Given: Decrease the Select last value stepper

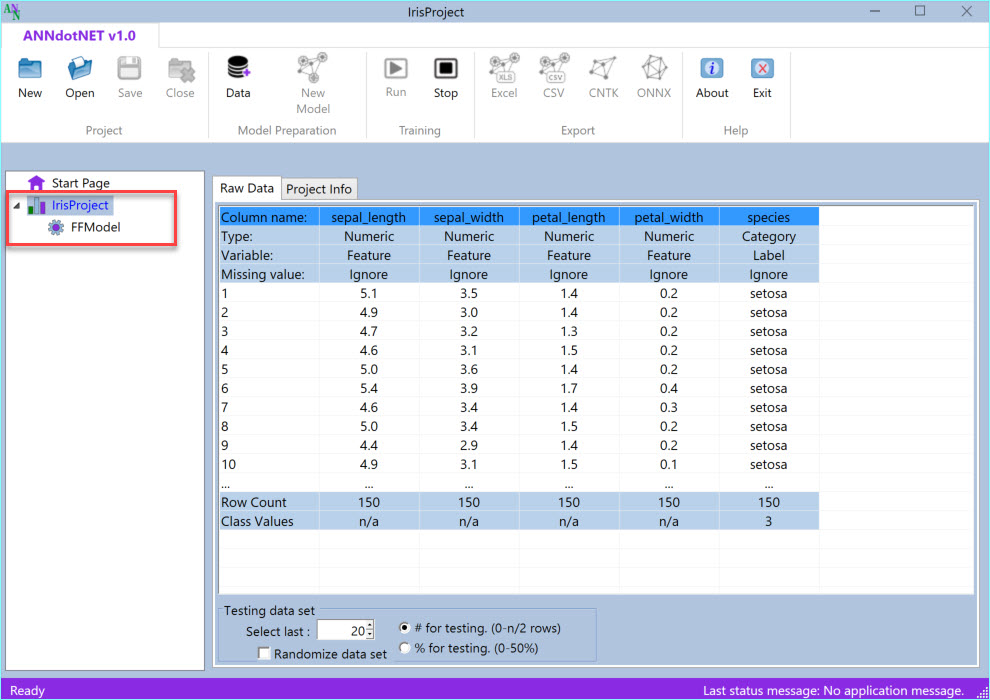Looking at the screenshot, I should coord(370,634).
